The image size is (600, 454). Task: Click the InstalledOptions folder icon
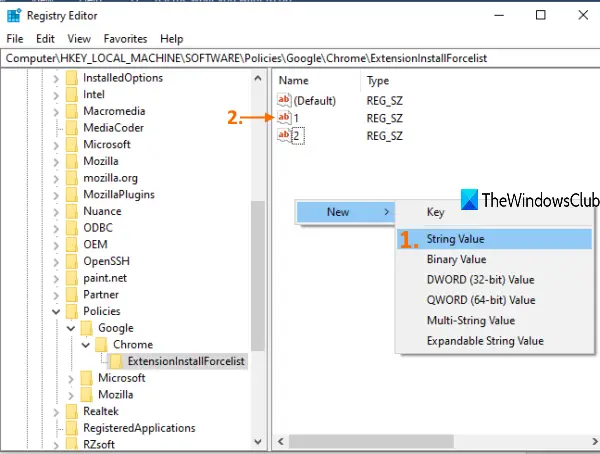[72, 78]
